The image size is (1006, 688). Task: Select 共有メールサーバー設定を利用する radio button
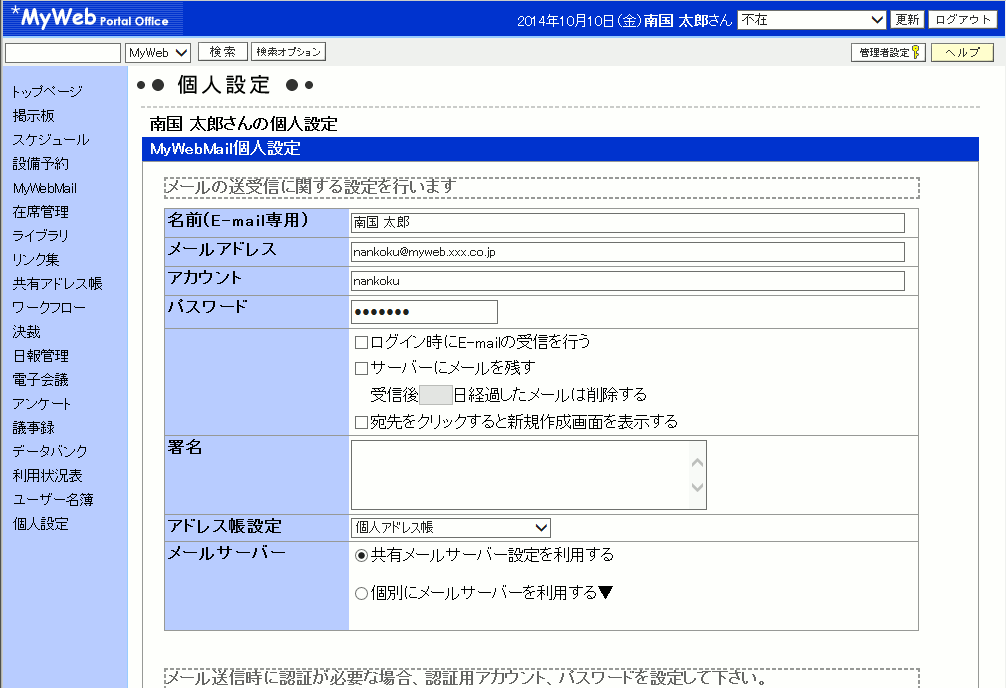(360, 555)
